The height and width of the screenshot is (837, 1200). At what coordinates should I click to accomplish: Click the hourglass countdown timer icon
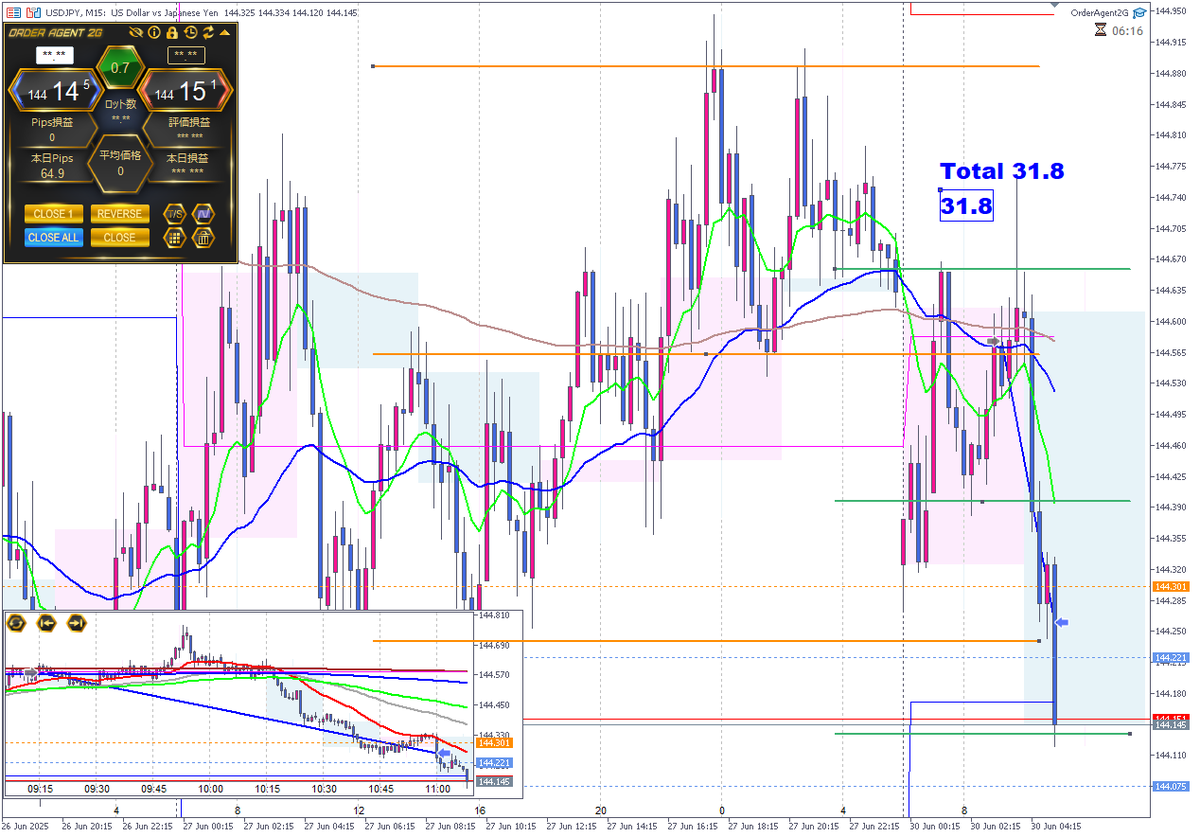1100,31
